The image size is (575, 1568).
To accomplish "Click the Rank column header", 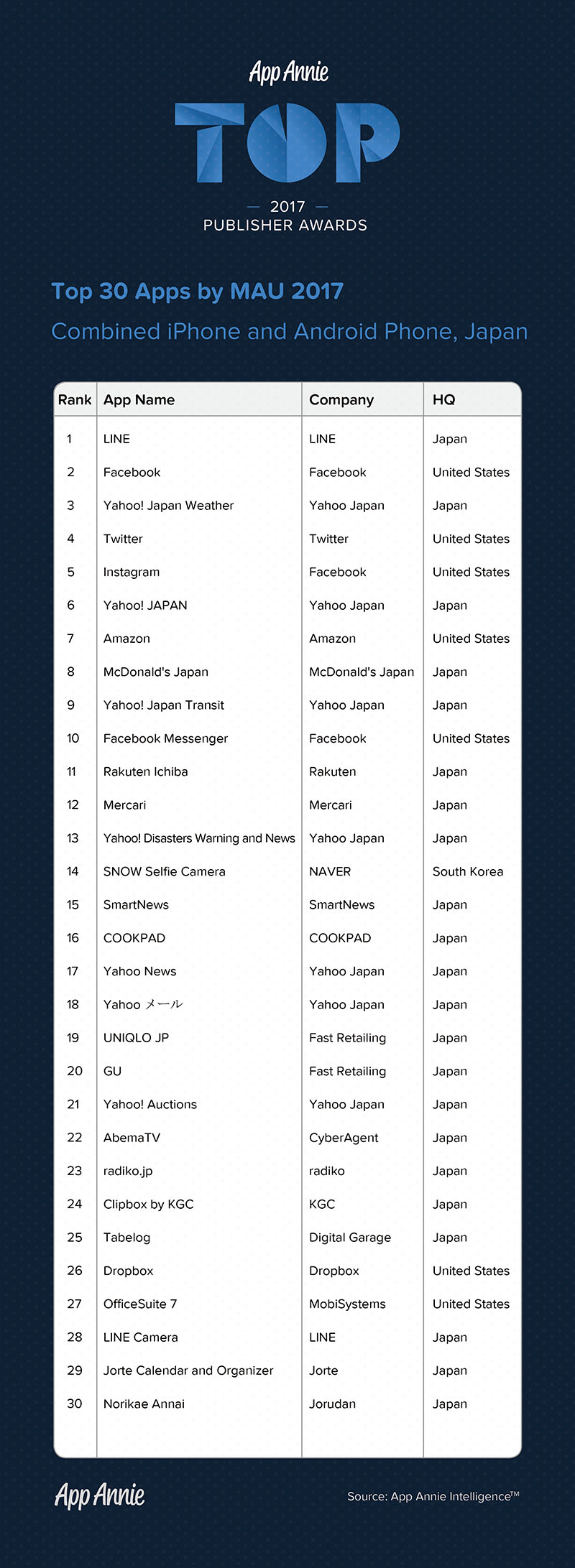I will [x=75, y=399].
